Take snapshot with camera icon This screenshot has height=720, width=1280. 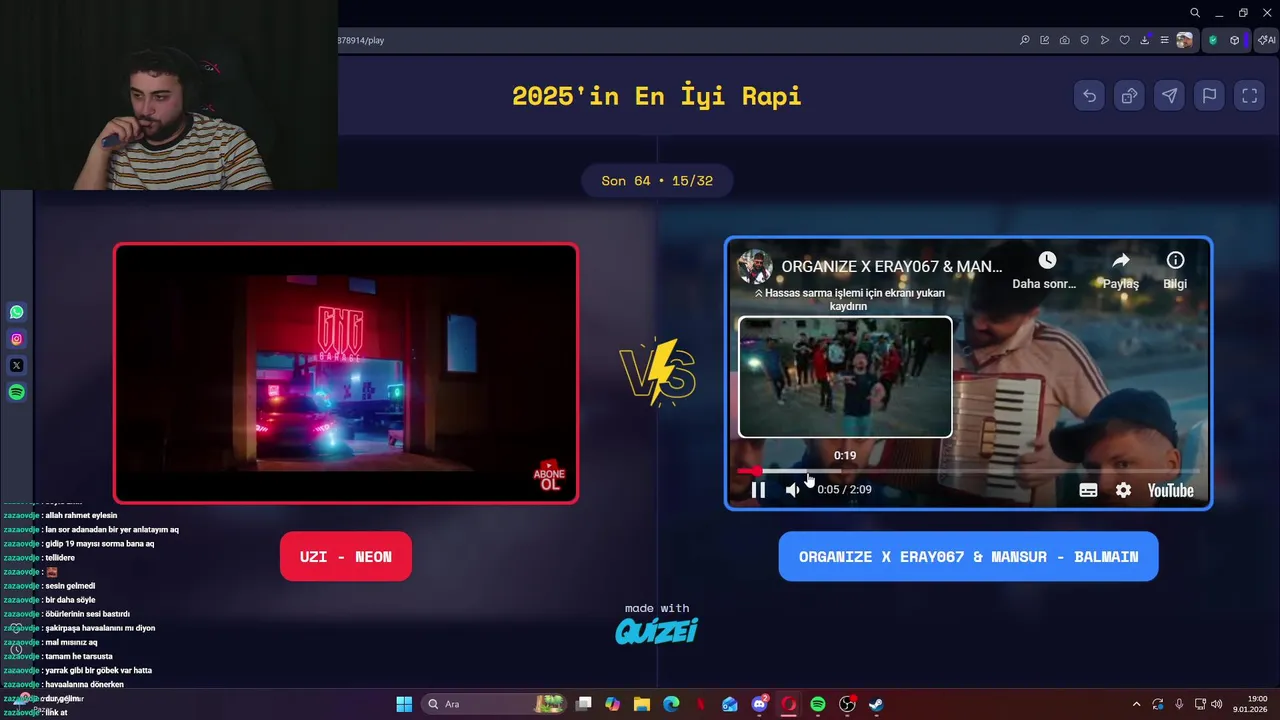coord(1064,40)
